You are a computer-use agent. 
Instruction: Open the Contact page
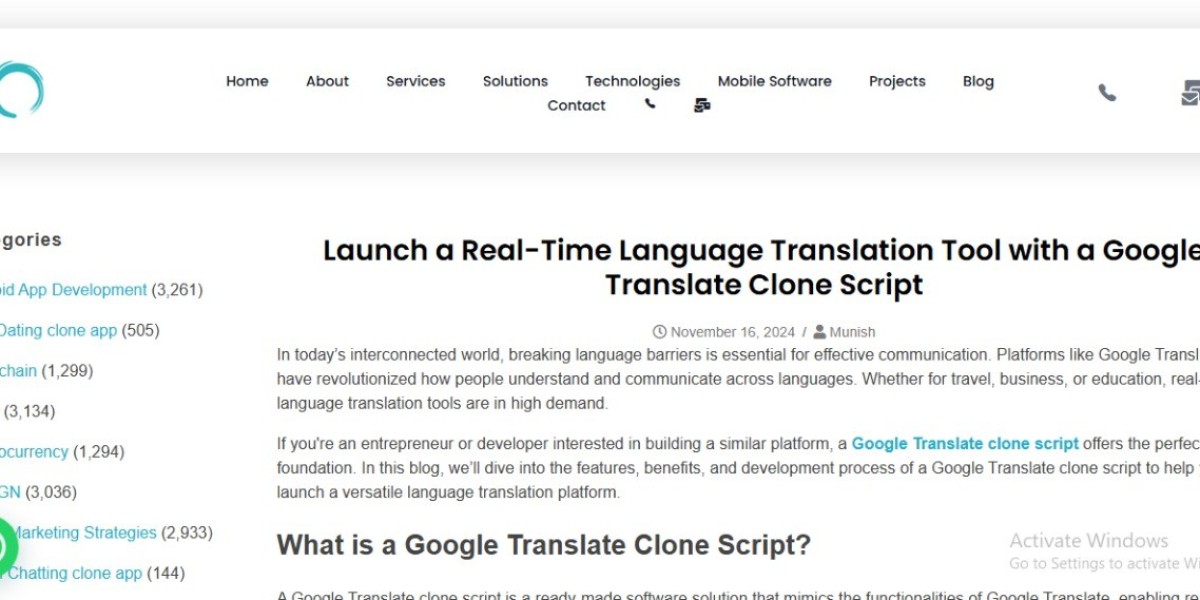[x=576, y=105]
